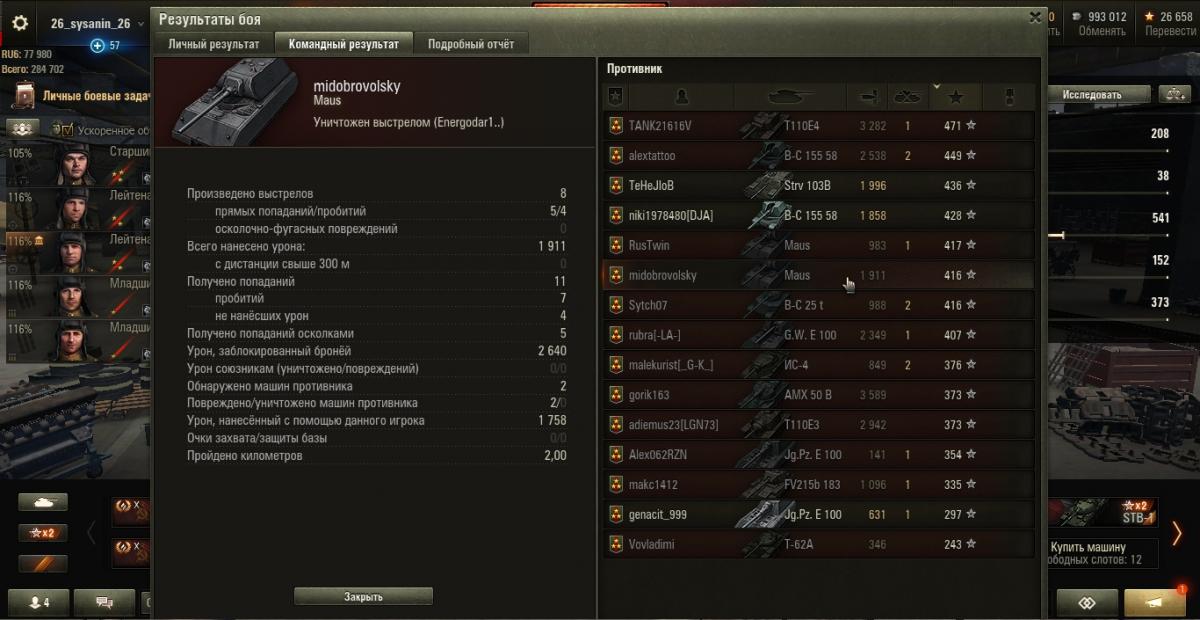Switch to the Личный результат tab
This screenshot has width=1200, height=620.
coord(214,44)
